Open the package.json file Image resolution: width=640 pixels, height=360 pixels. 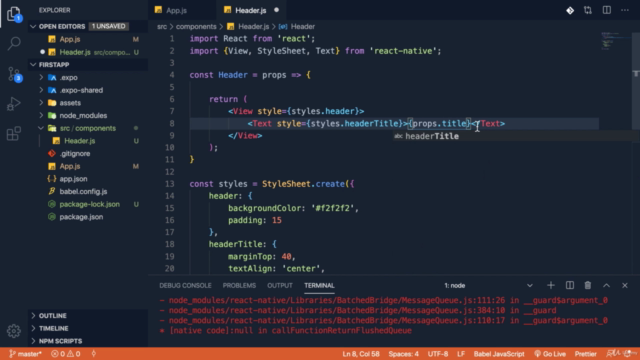click(88, 216)
